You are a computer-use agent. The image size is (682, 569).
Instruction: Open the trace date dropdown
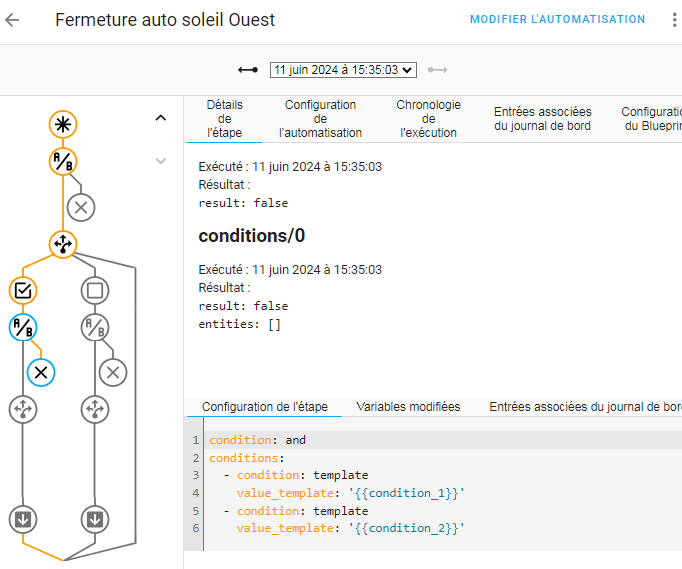pyautogui.click(x=342, y=70)
